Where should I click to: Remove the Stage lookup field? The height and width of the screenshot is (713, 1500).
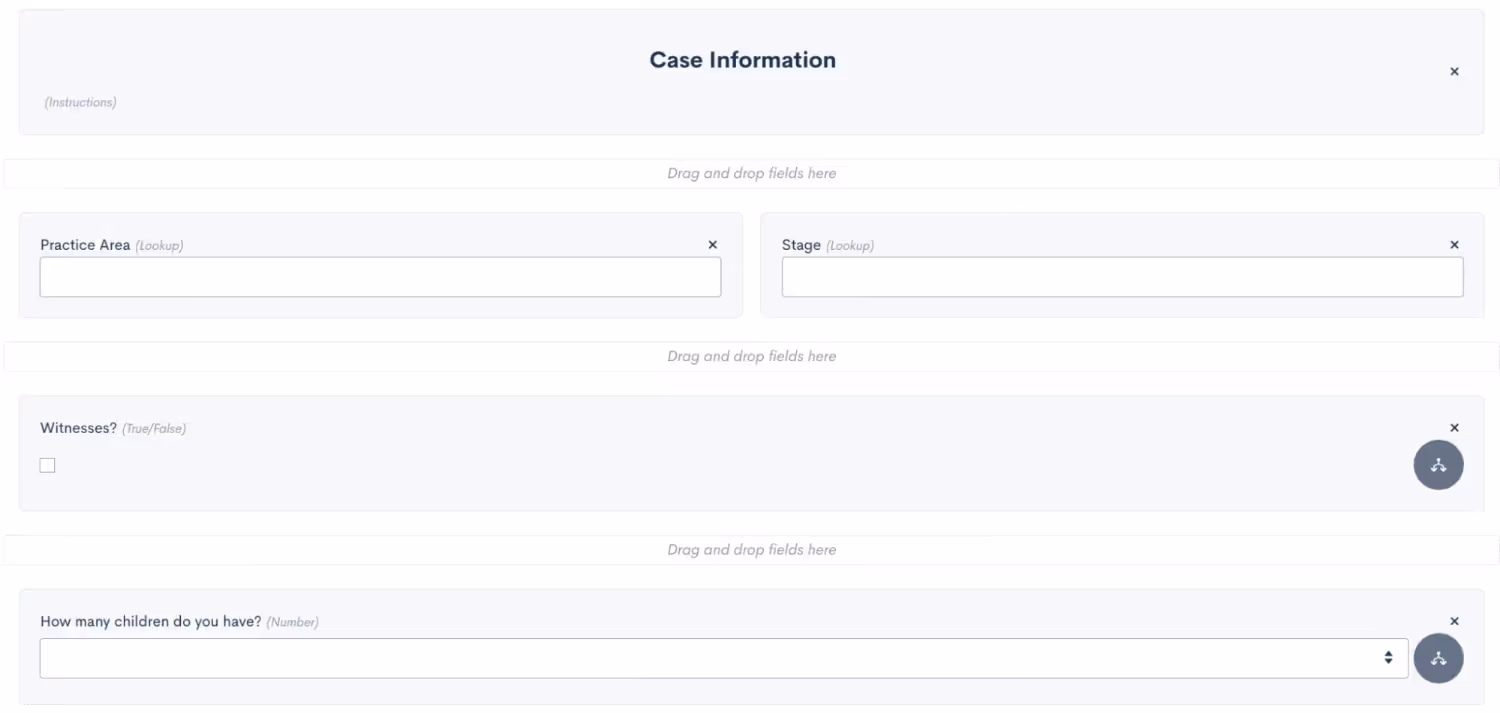tap(1454, 245)
